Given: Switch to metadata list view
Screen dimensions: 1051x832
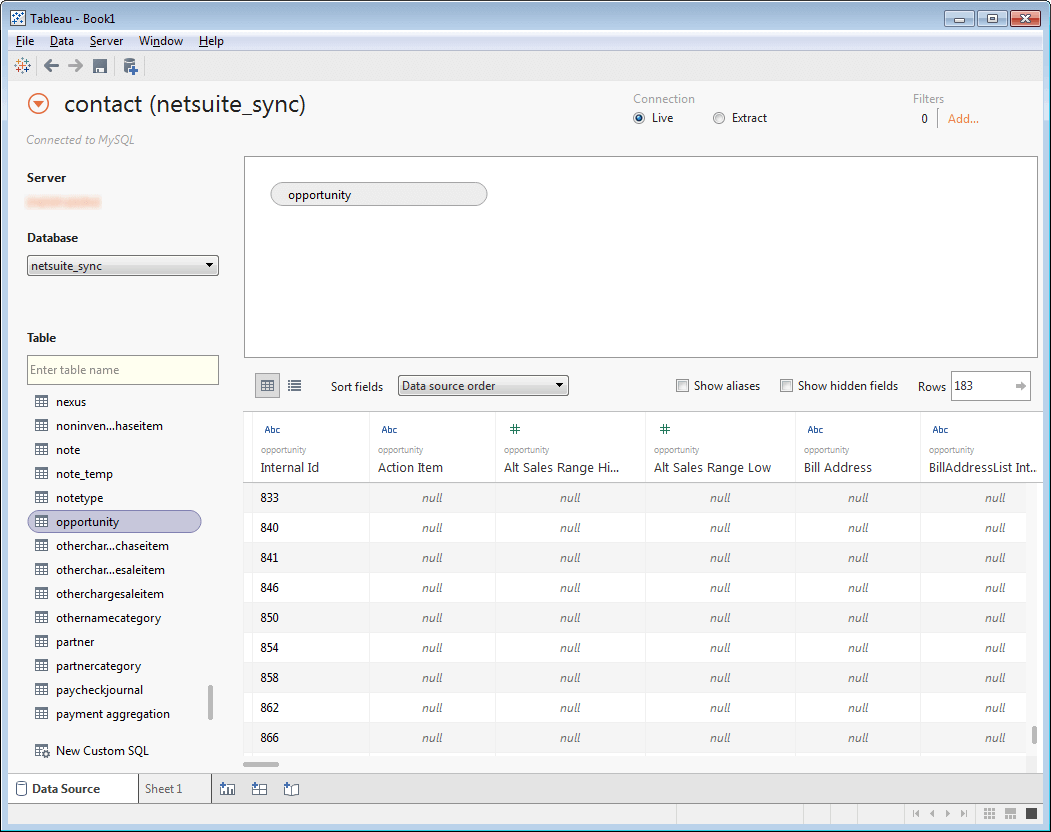Looking at the screenshot, I should pos(295,386).
